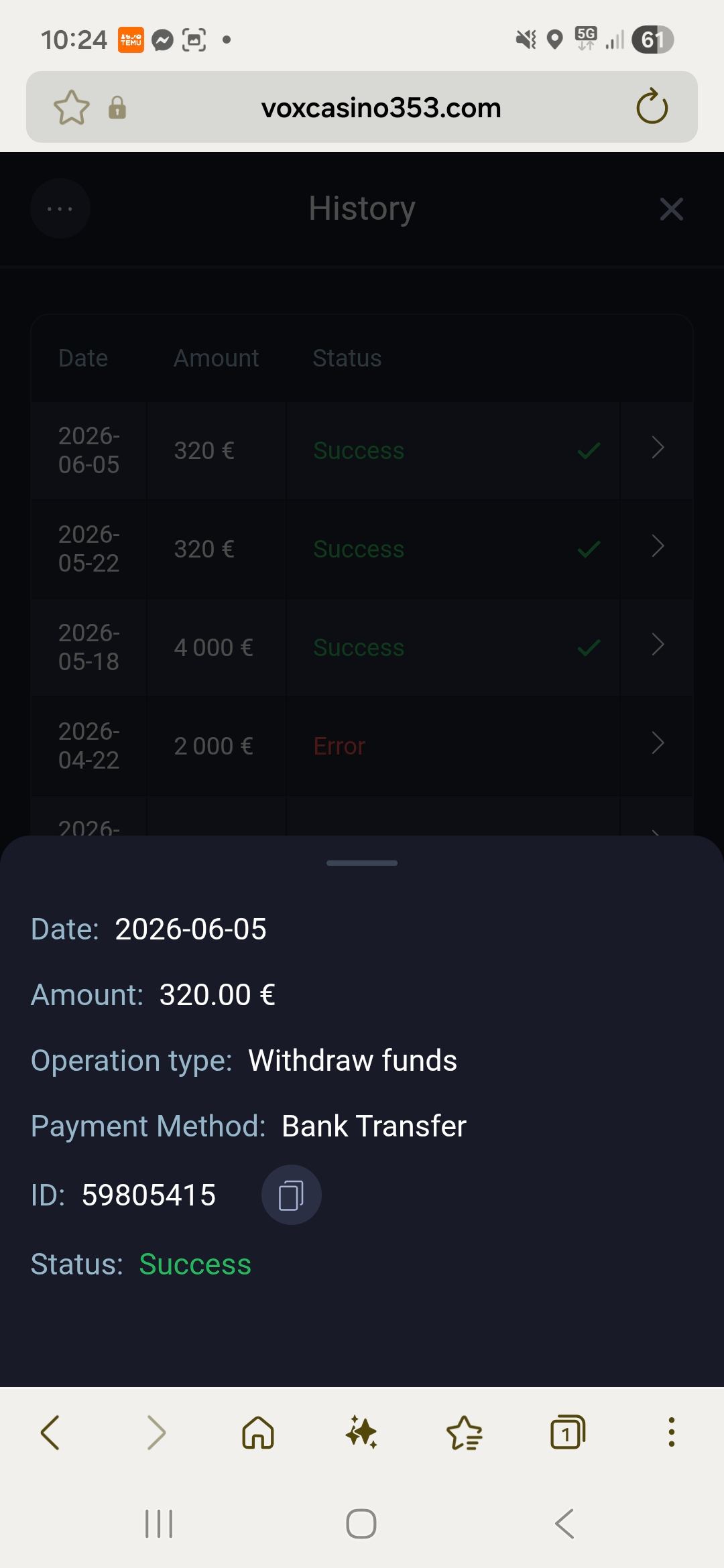Open browser three-dot overflow menu
The image size is (724, 1568).
coord(671,1433)
